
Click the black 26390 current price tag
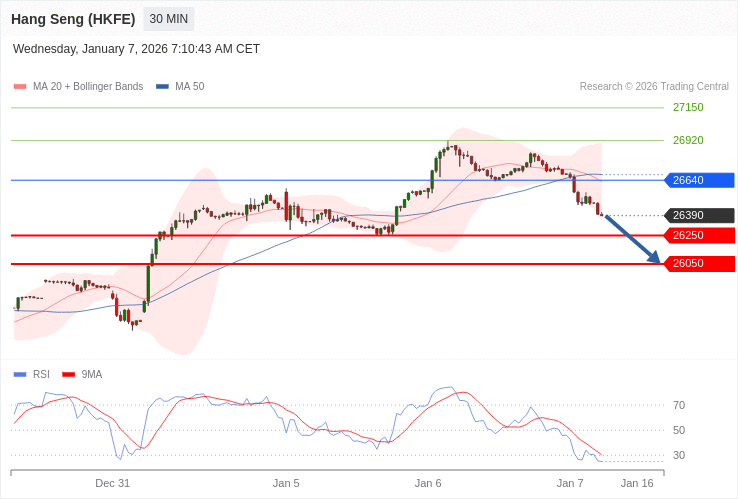coord(699,215)
